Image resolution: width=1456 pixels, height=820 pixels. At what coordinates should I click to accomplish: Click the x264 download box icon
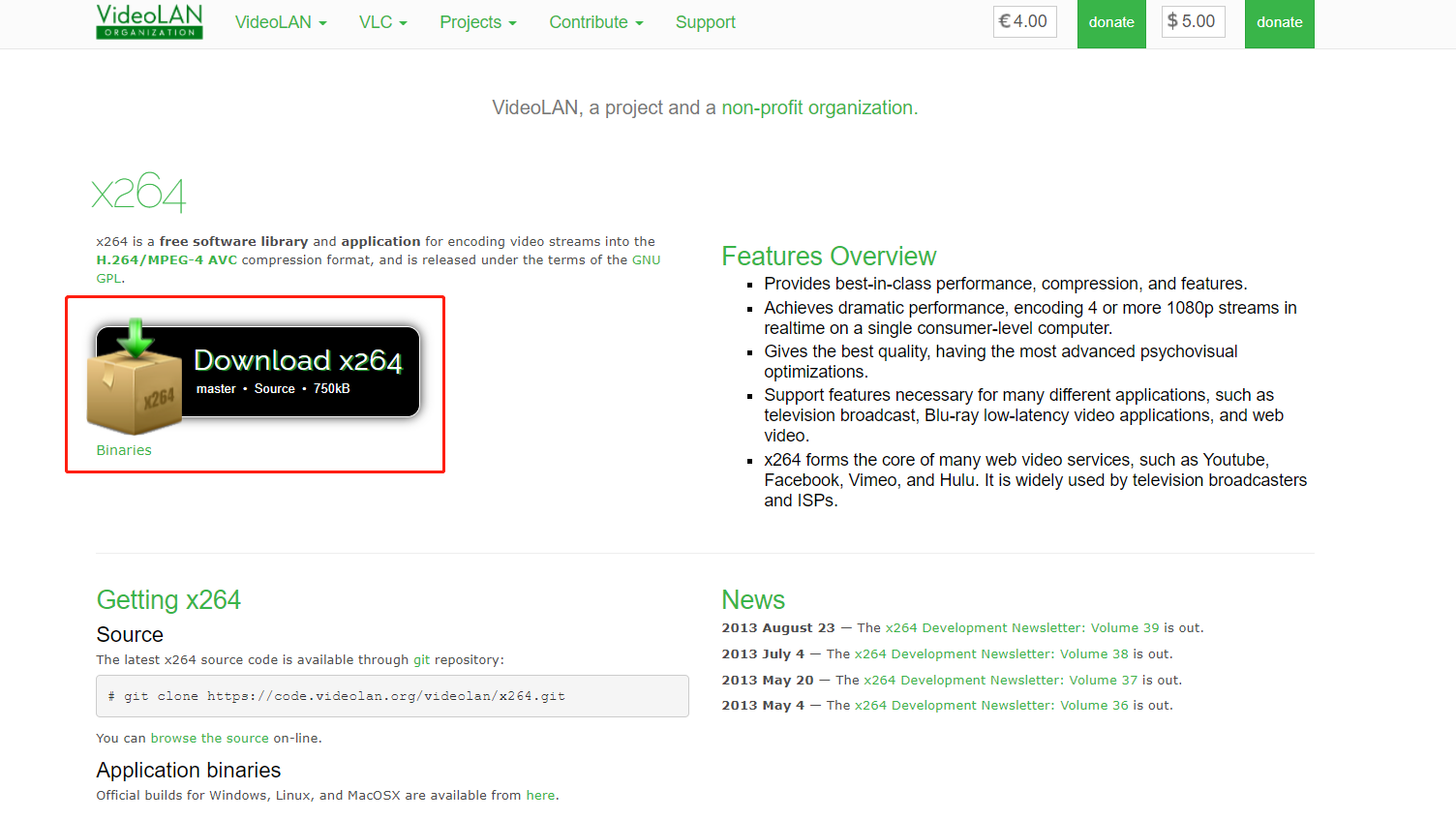[134, 377]
